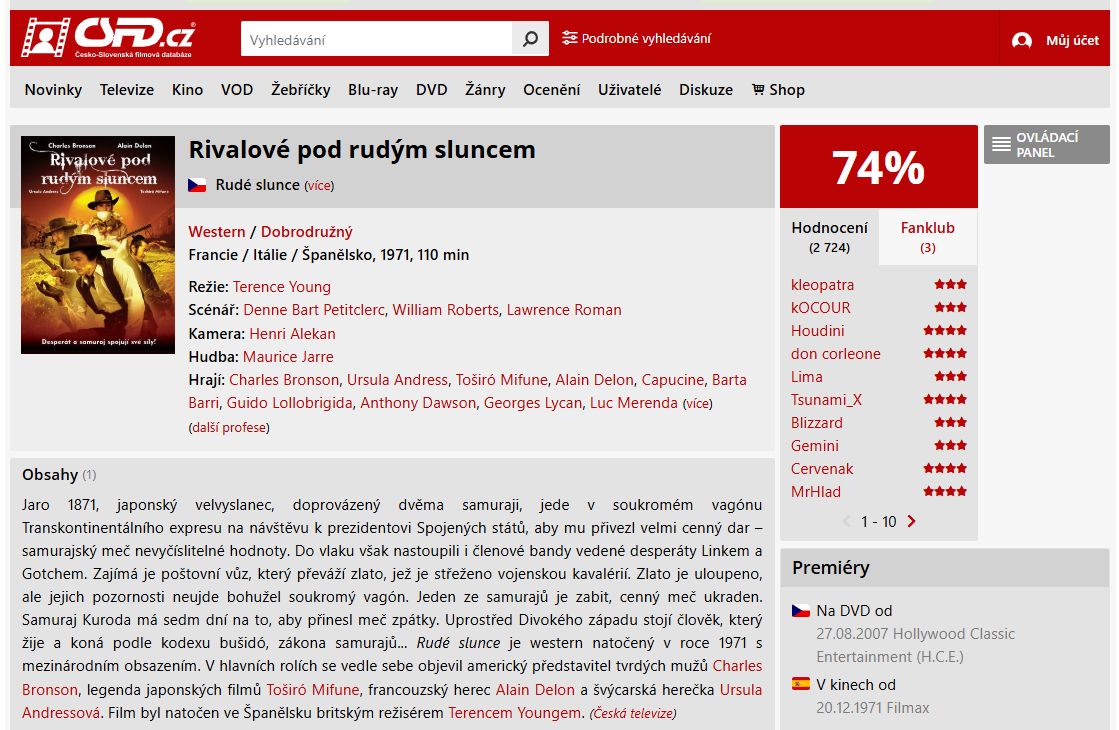Open the Žebříčky menu item
Screen dimensions: 1119x730
pos(300,90)
